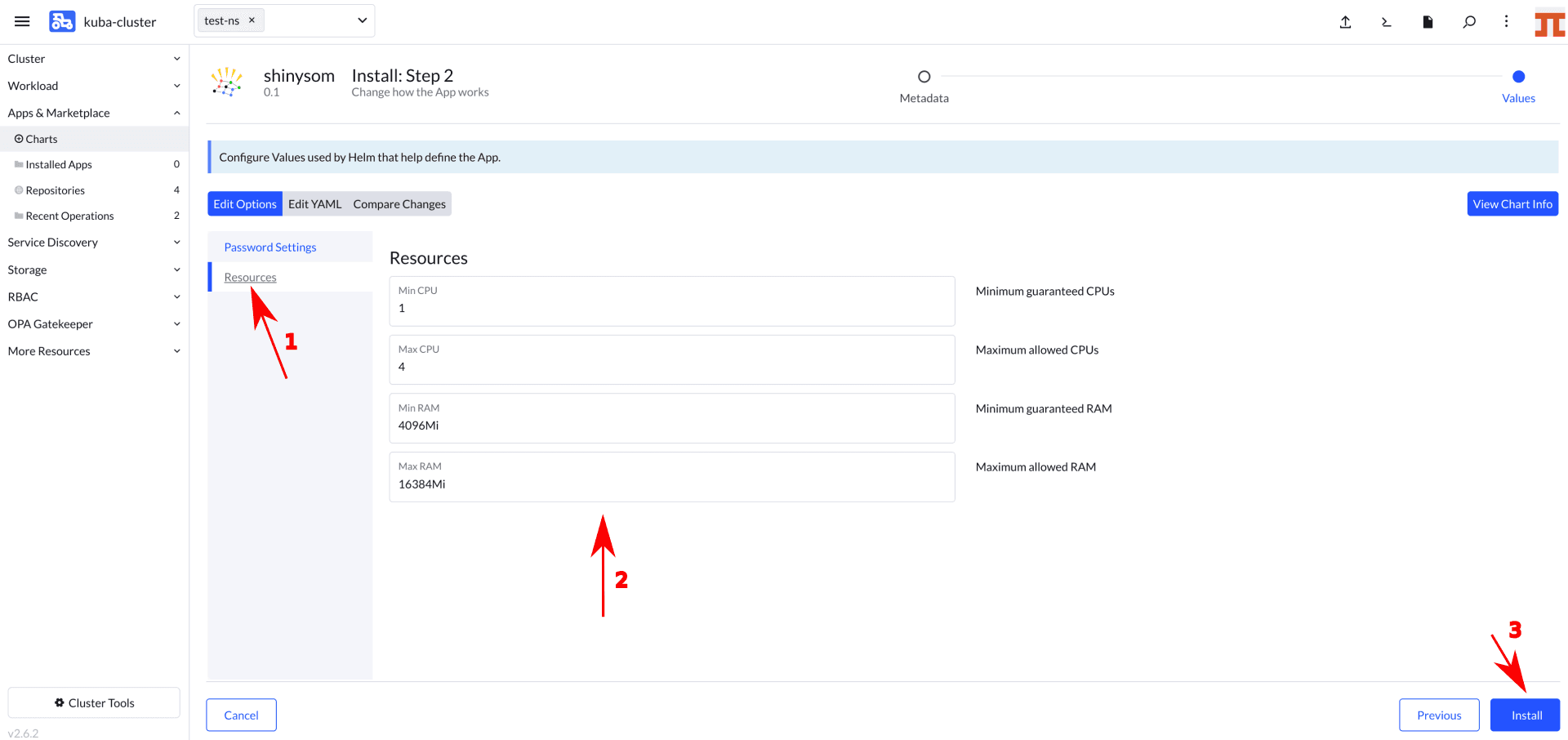
Task: Click the brand logo in the top-right corner
Action: 1551,22
